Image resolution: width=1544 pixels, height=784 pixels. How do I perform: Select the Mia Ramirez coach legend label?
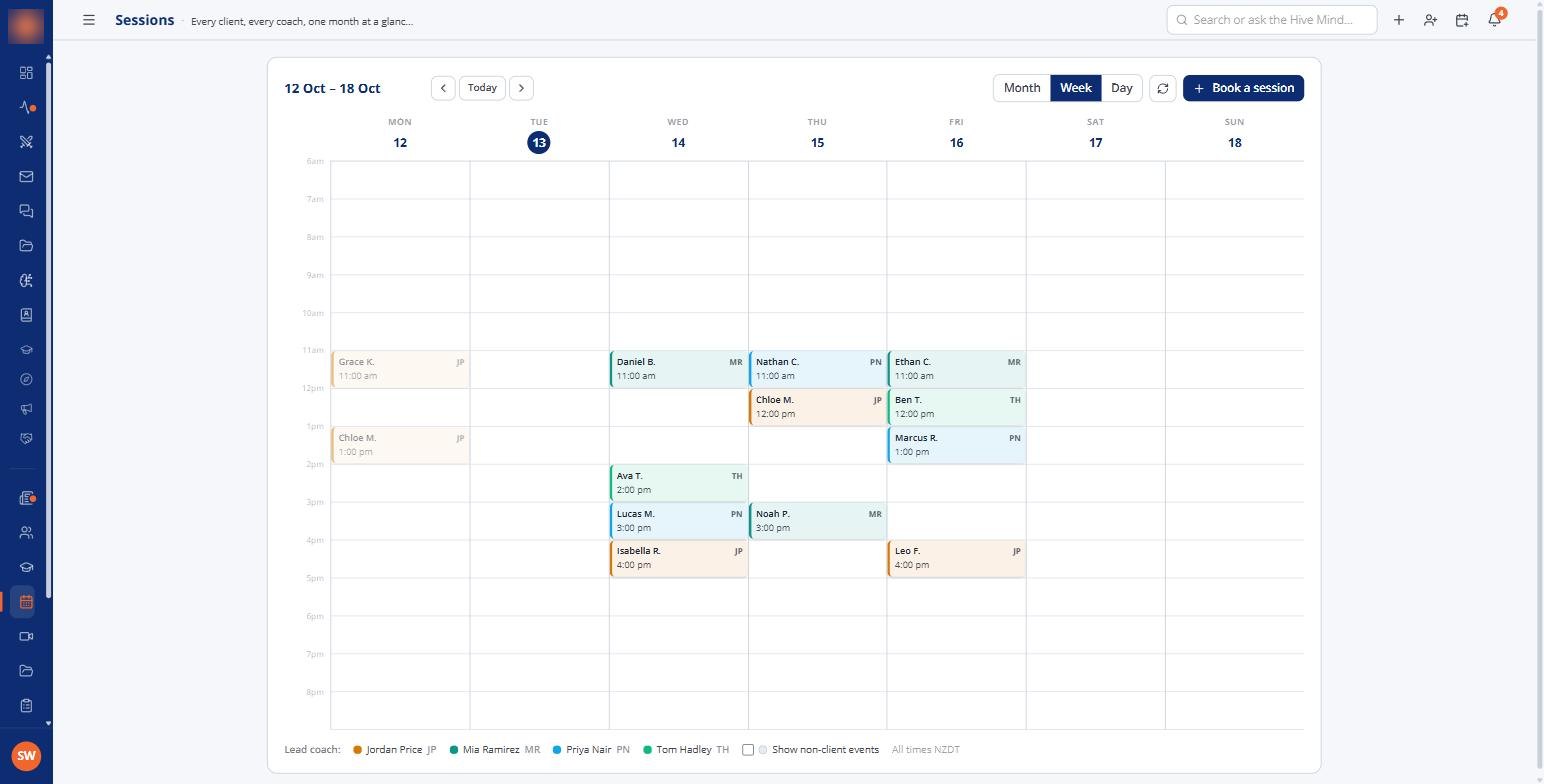pyautogui.click(x=491, y=750)
